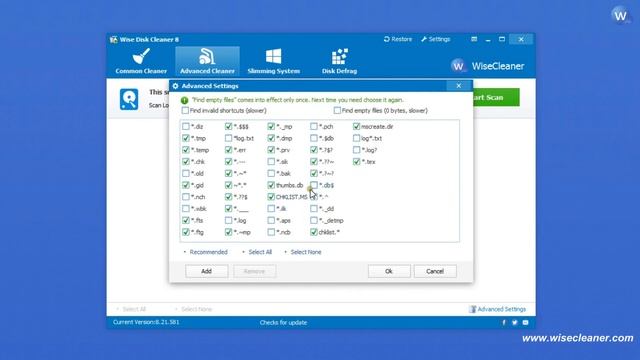The width and height of the screenshot is (640, 360).
Task: Open the title bar menu icon
Action: [474, 39]
